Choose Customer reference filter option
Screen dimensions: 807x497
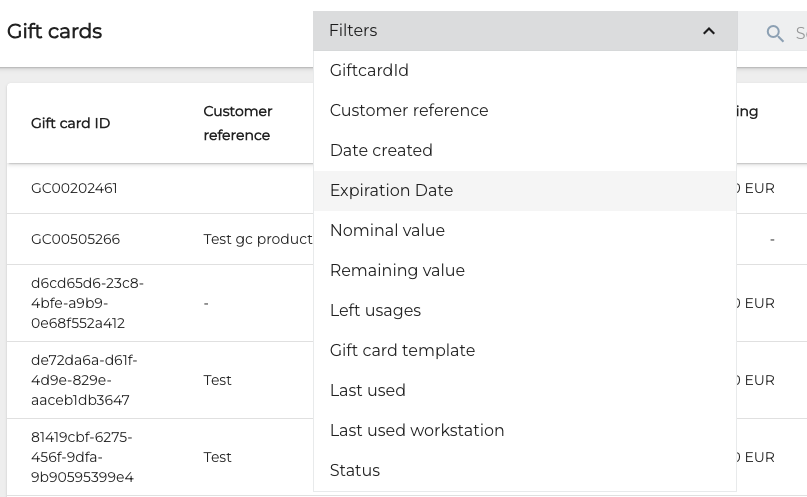(409, 111)
